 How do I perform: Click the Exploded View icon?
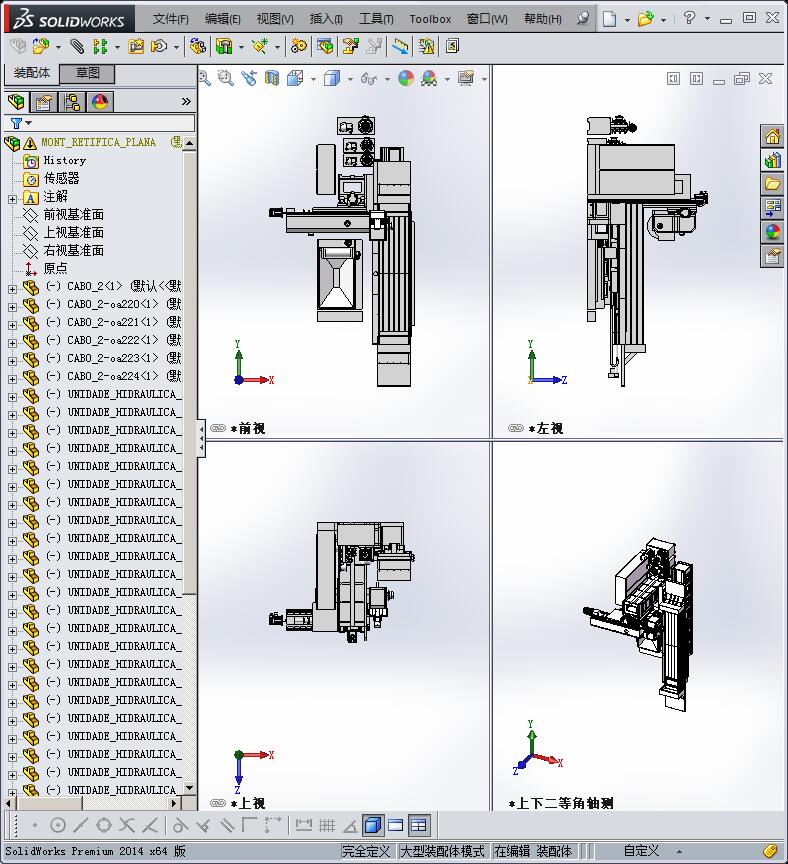pyautogui.click(x=350, y=46)
